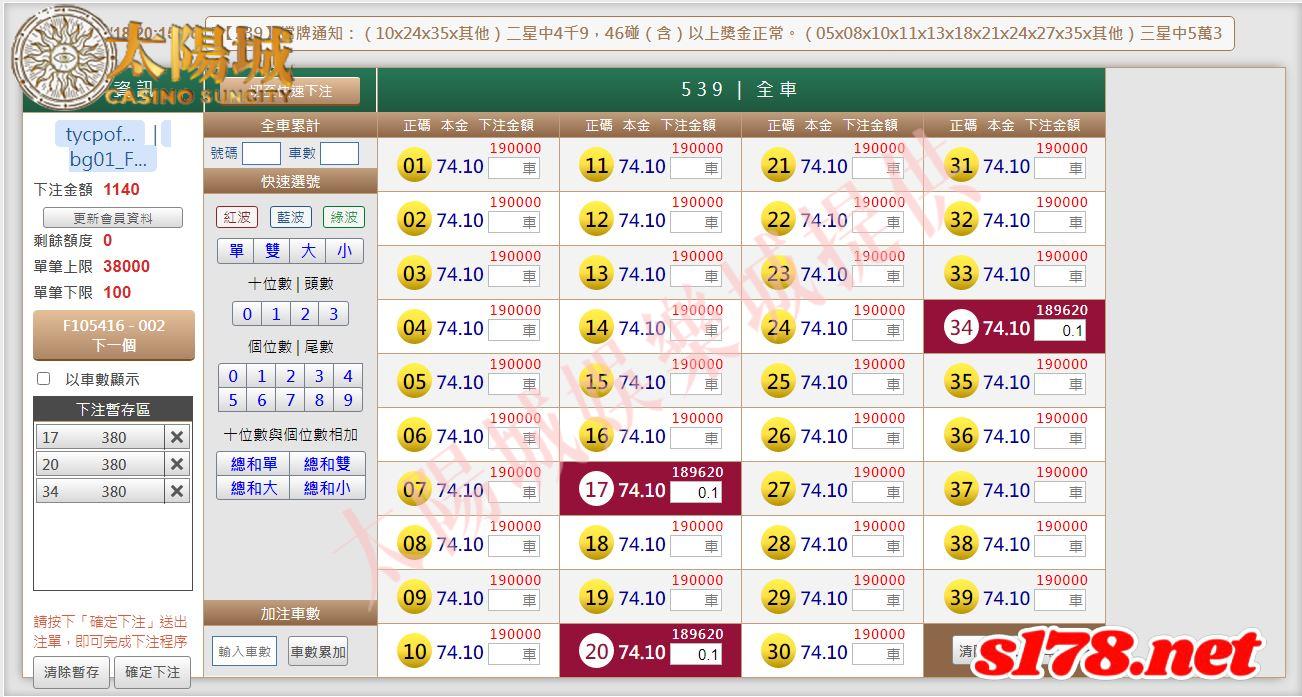Click 更新會員資料 button
Screen dimensions: 1302x697
pos(113,218)
